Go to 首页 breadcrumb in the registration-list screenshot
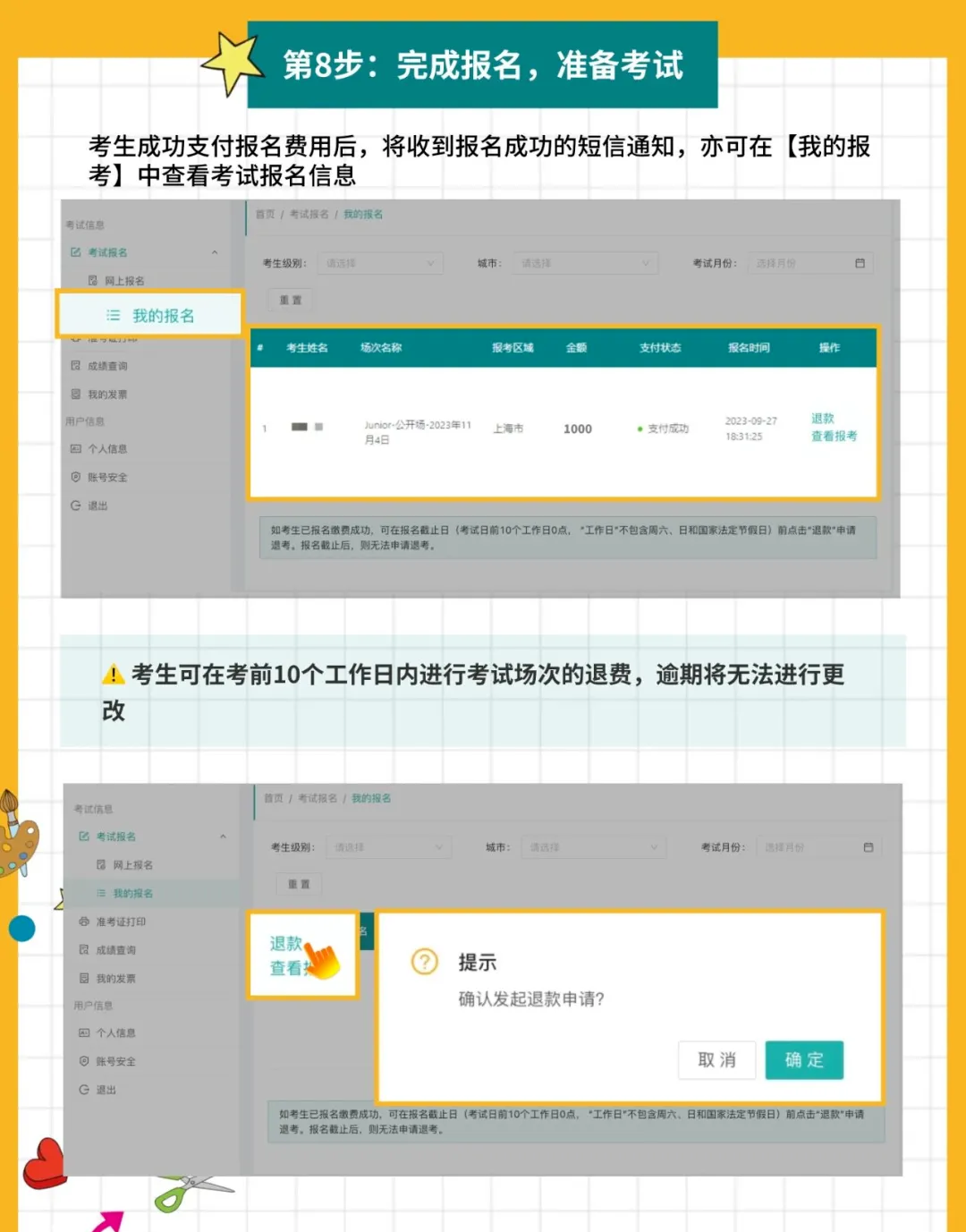This screenshot has height=1232, width=966. click(x=265, y=215)
